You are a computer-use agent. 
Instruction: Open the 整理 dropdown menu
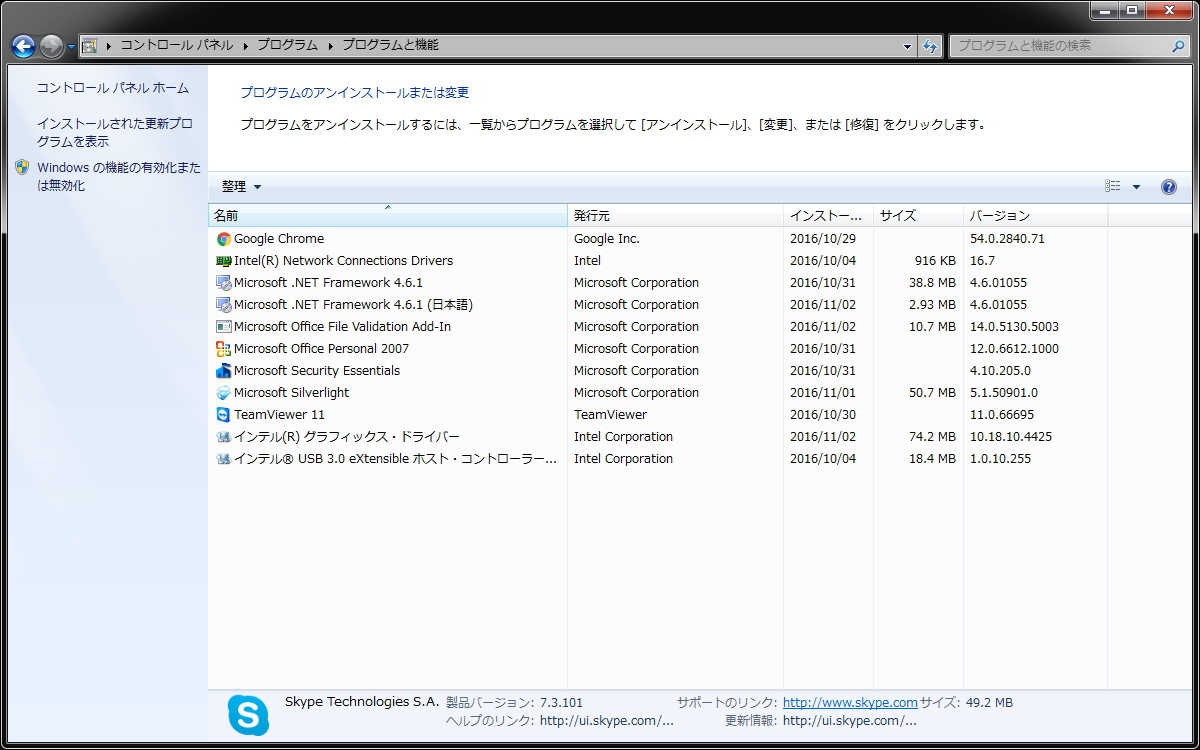tap(241, 187)
